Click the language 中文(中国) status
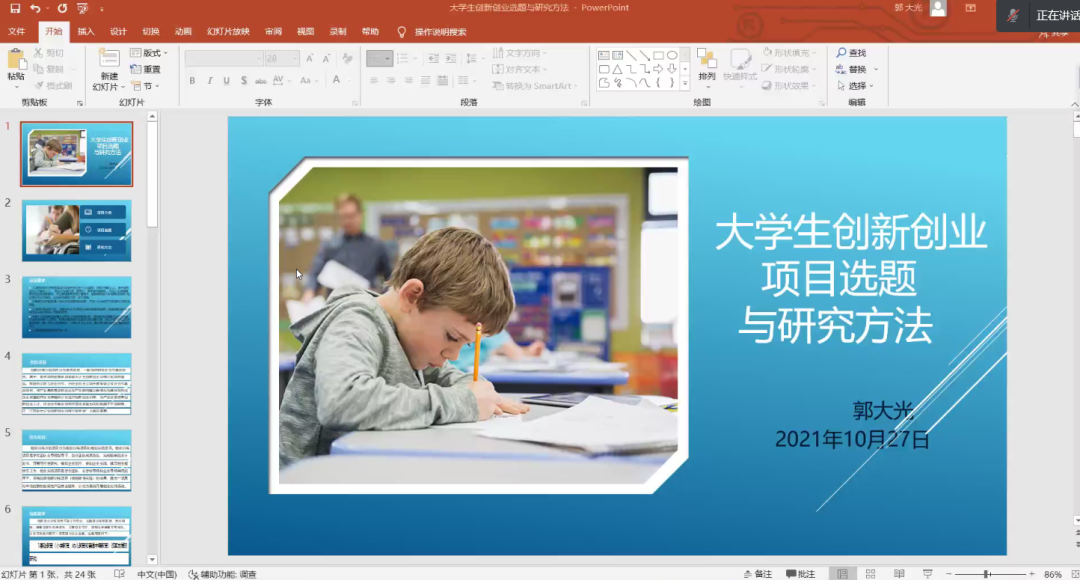Image resolution: width=1080 pixels, height=580 pixels. 157,574
